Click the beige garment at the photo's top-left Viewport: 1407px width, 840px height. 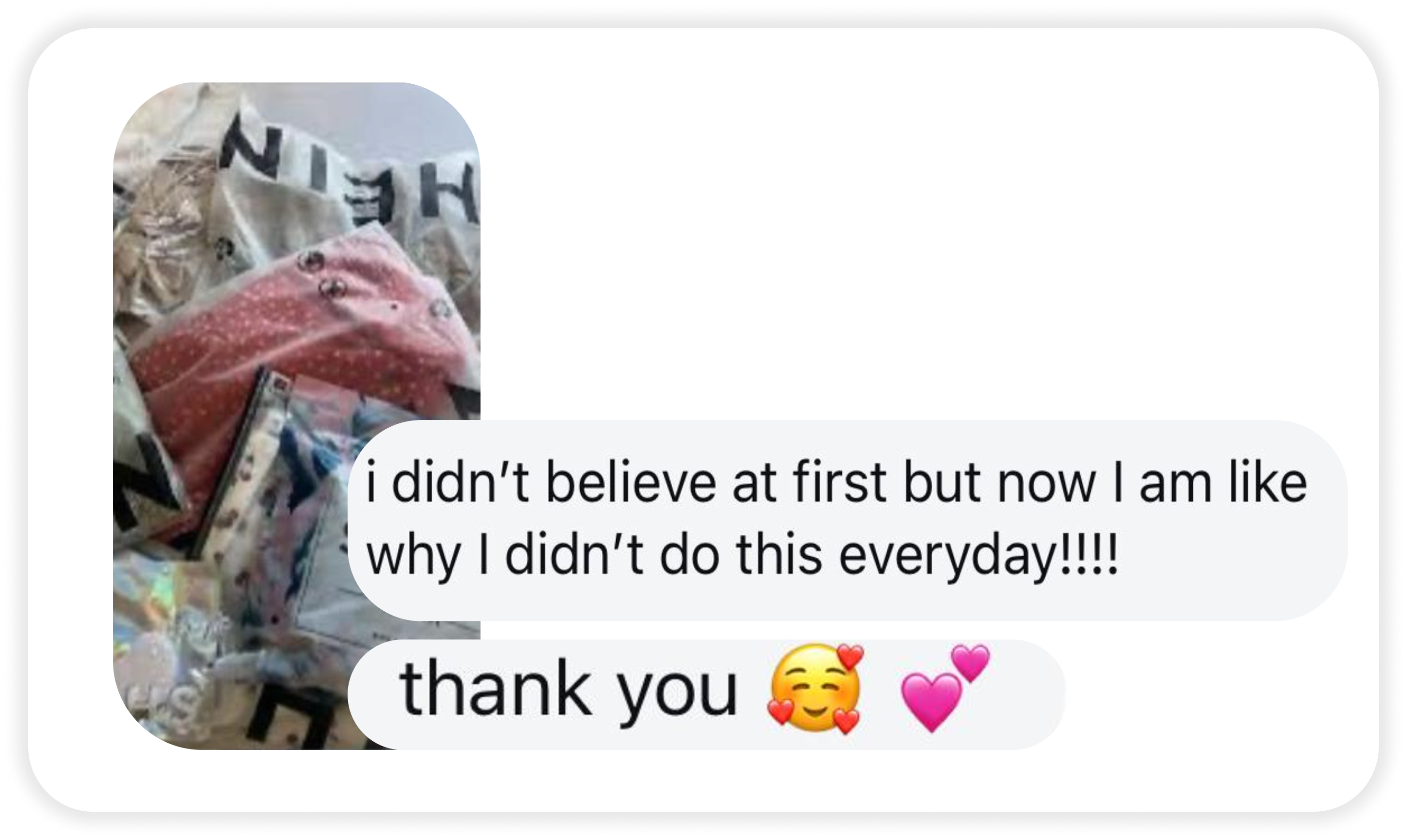point(164,226)
